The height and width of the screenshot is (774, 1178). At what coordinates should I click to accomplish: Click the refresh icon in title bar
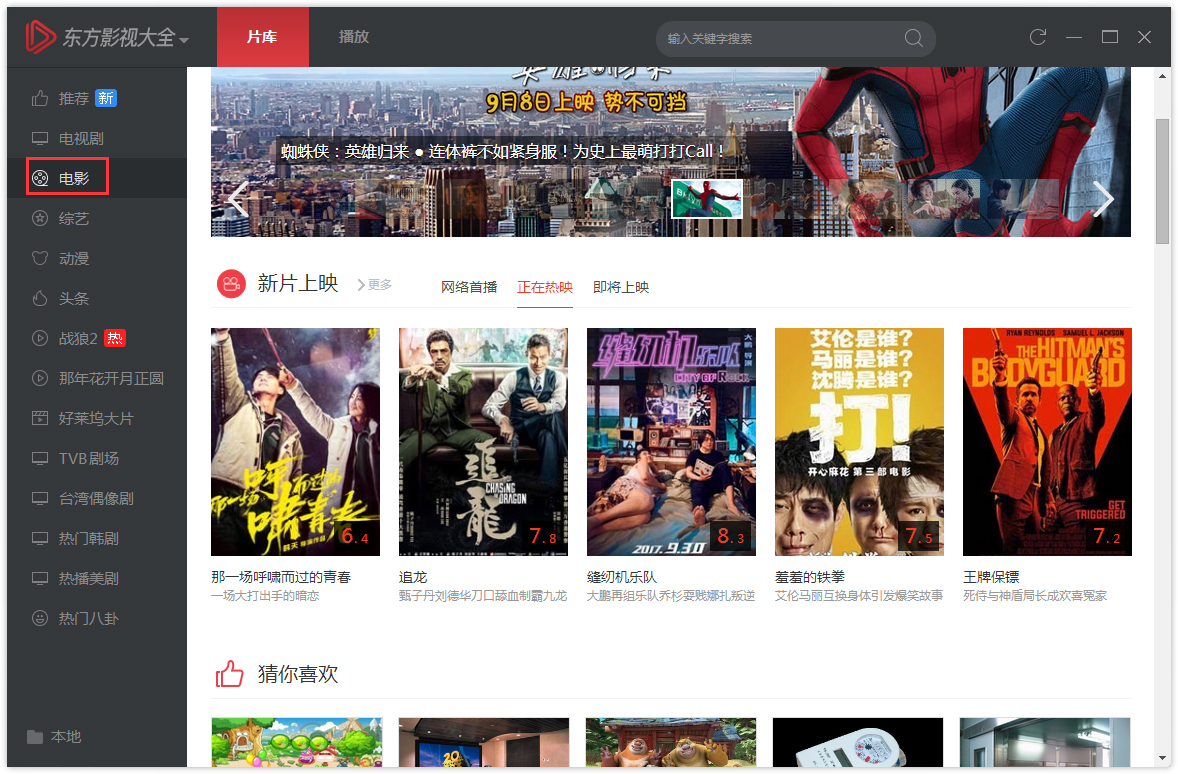1038,37
